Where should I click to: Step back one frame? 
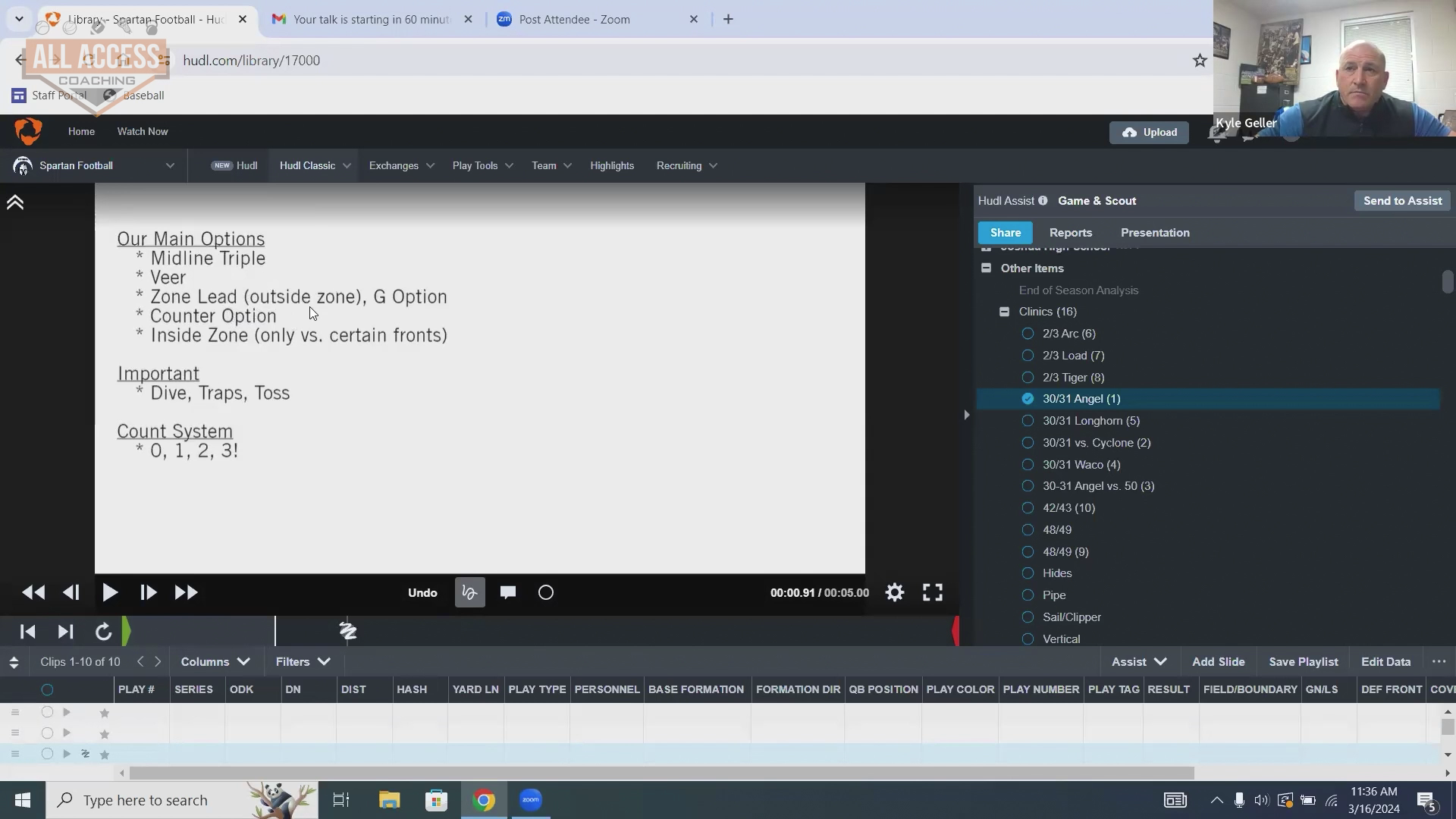(71, 593)
